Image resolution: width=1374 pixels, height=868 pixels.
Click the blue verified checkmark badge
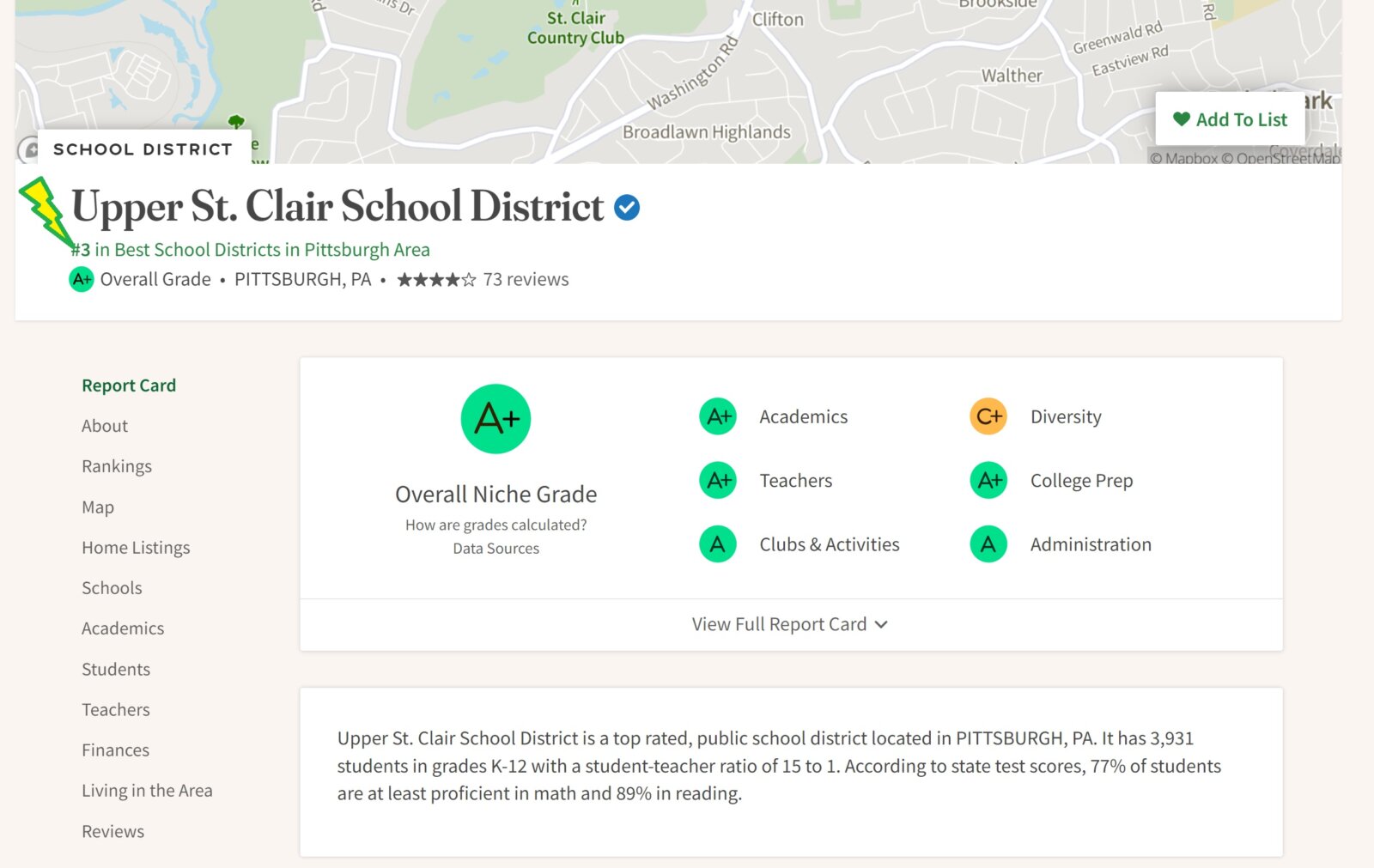[x=627, y=207]
